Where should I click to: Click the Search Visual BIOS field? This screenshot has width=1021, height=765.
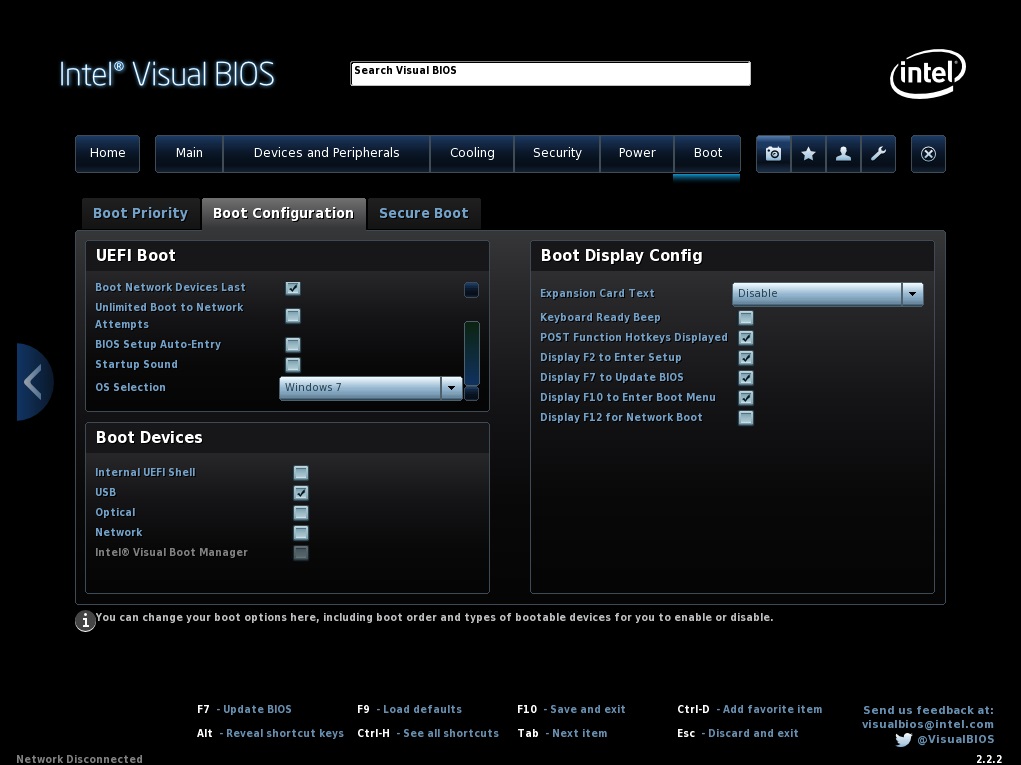550,74
